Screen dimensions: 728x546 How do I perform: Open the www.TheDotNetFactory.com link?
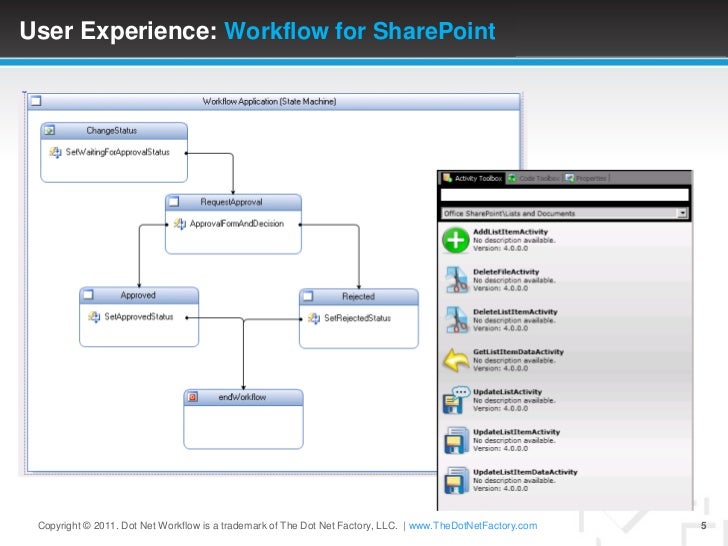click(x=473, y=526)
